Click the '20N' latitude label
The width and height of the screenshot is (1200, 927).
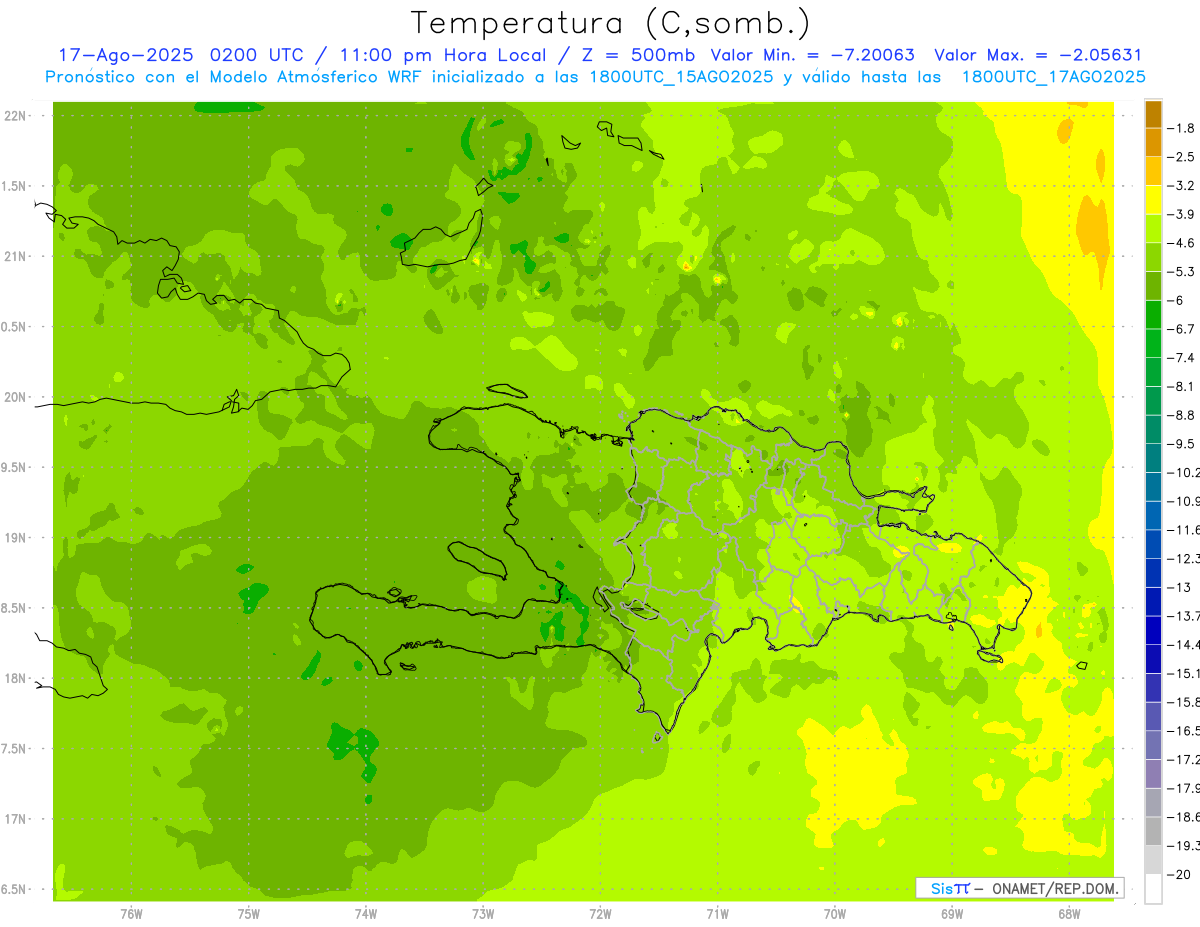click(16, 397)
